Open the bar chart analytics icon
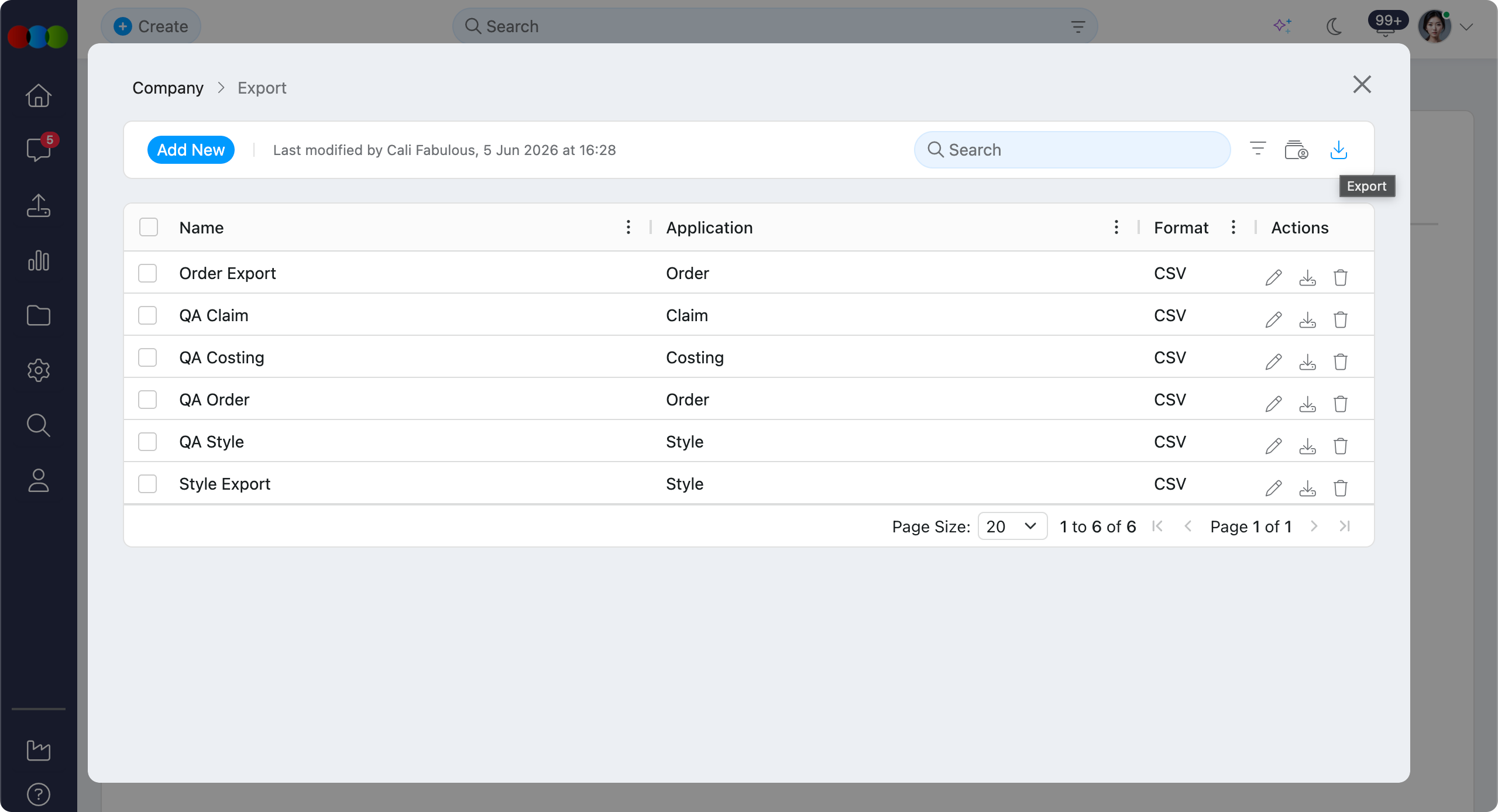The image size is (1498, 812). pos(39,260)
